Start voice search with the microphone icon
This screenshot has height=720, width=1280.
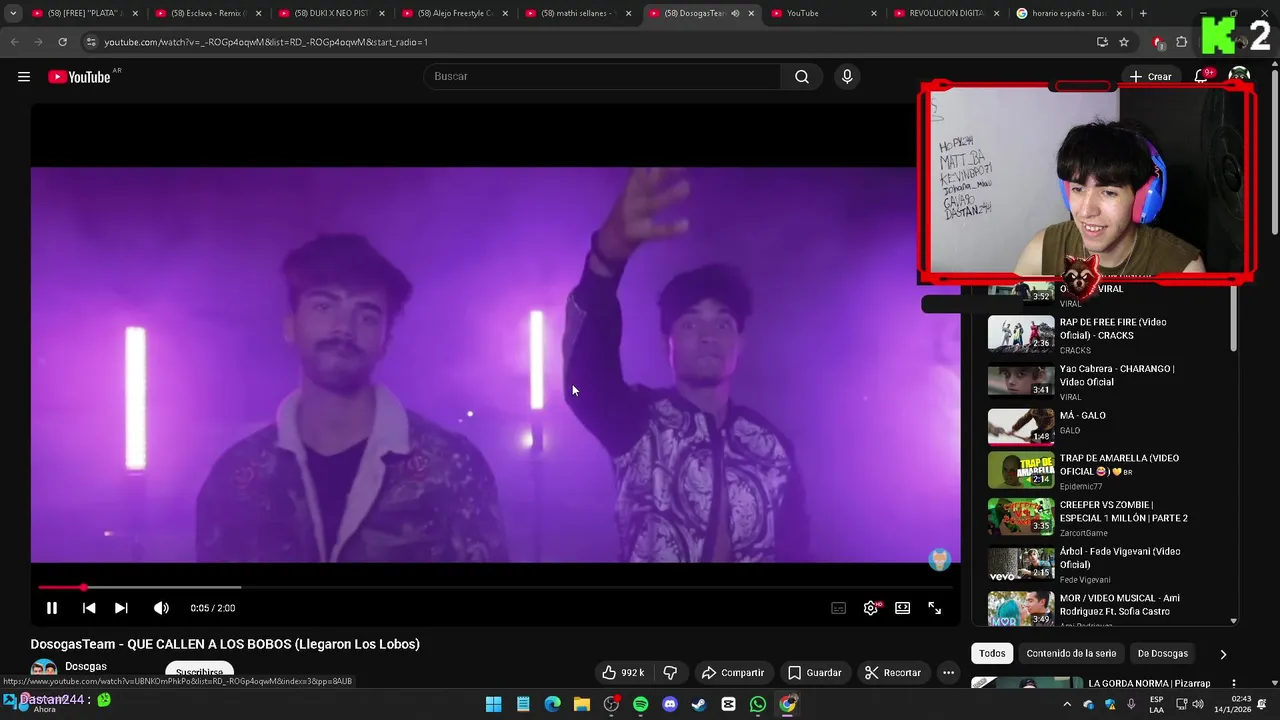coord(847,77)
